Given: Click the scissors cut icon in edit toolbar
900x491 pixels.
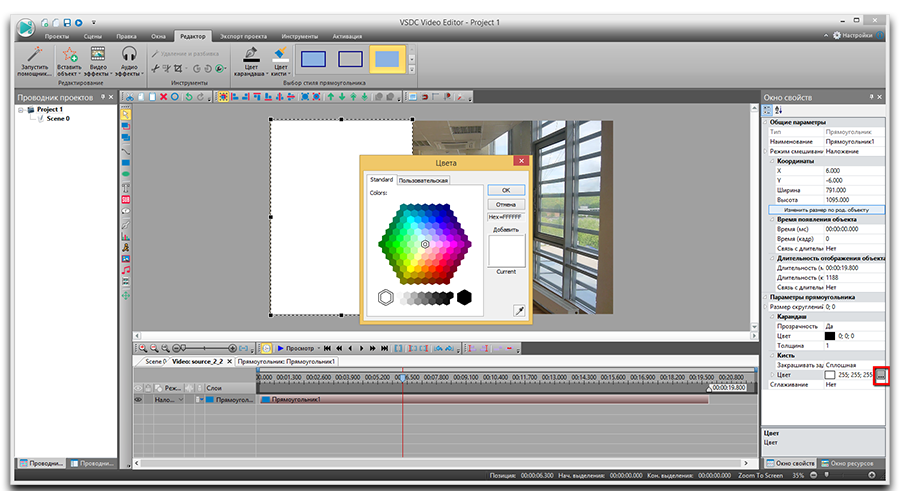Looking at the screenshot, I should point(130,97).
